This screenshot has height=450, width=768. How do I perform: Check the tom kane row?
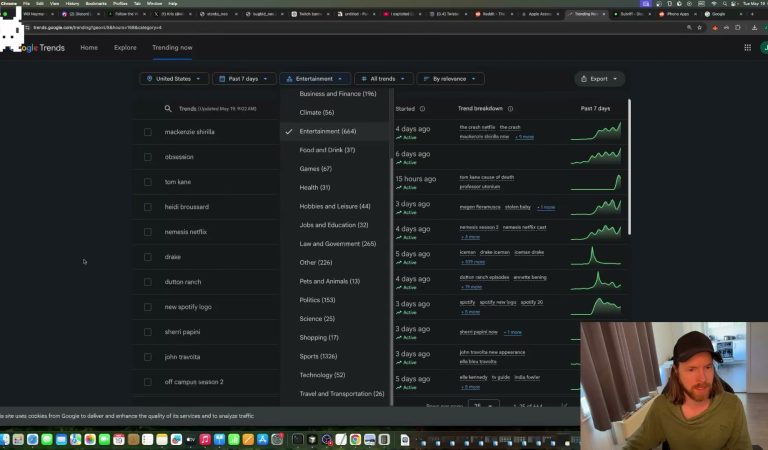coord(147,182)
